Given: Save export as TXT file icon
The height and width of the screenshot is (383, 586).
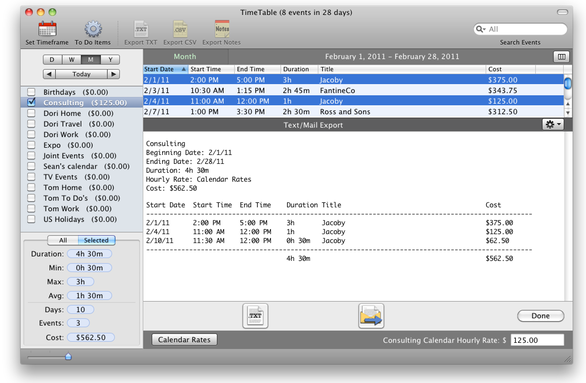Looking at the screenshot, I should (x=255, y=316).
